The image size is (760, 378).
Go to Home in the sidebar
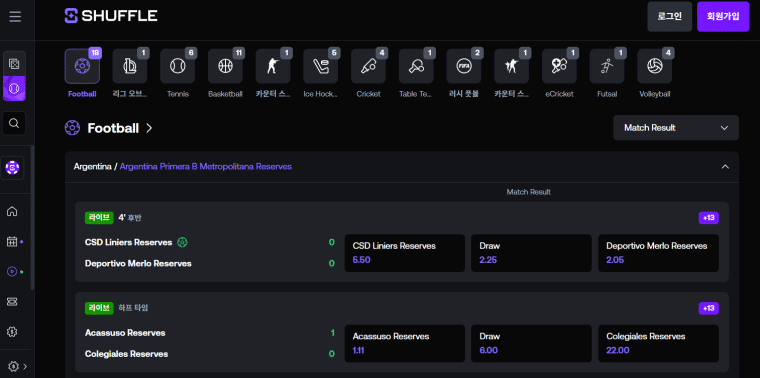(12, 211)
